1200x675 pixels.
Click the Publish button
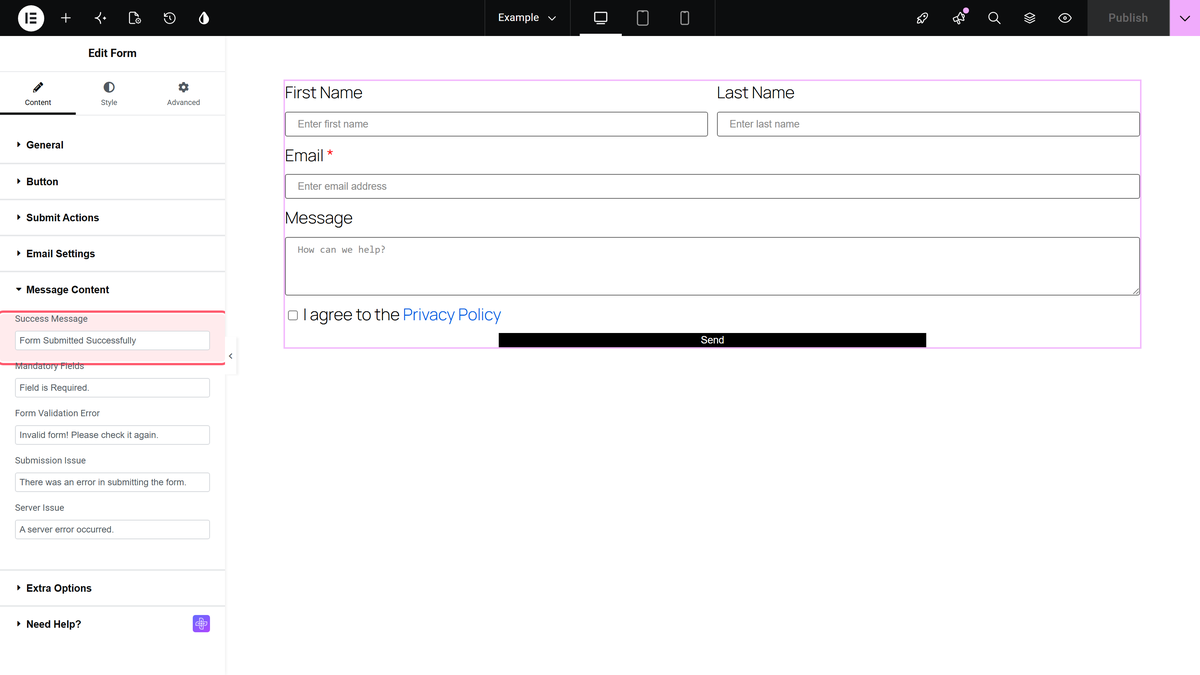click(1128, 18)
